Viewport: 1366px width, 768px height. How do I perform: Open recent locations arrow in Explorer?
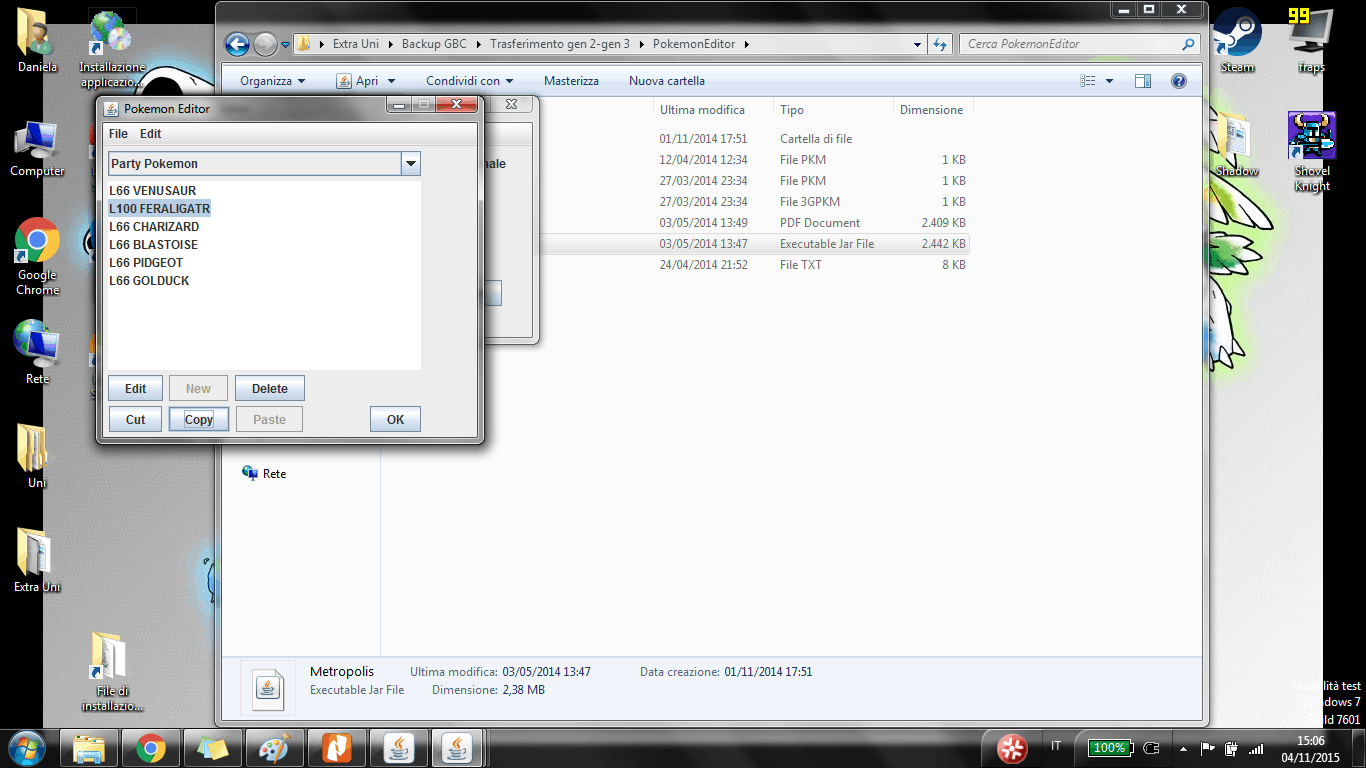[285, 44]
